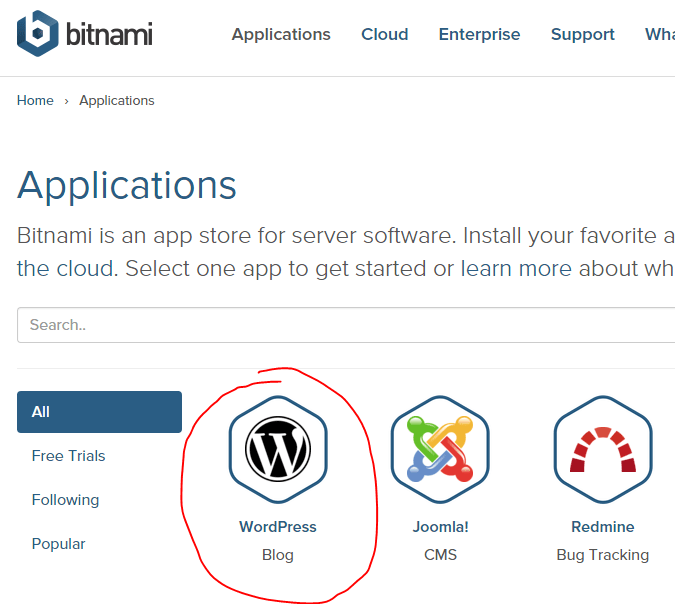Click the Bitnami logo
Image resolution: width=675 pixels, height=604 pixels.
[x=84, y=34]
